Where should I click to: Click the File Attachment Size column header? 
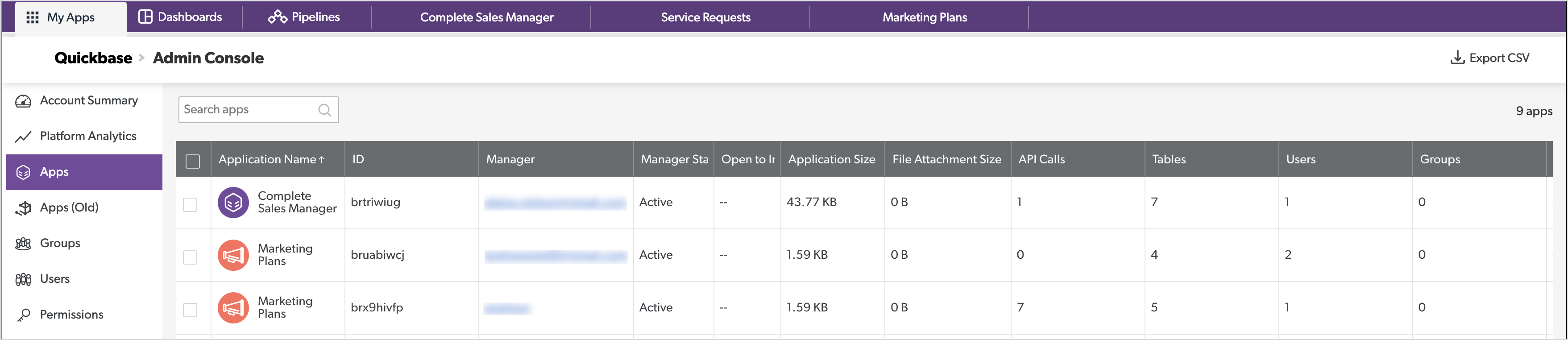pos(947,159)
